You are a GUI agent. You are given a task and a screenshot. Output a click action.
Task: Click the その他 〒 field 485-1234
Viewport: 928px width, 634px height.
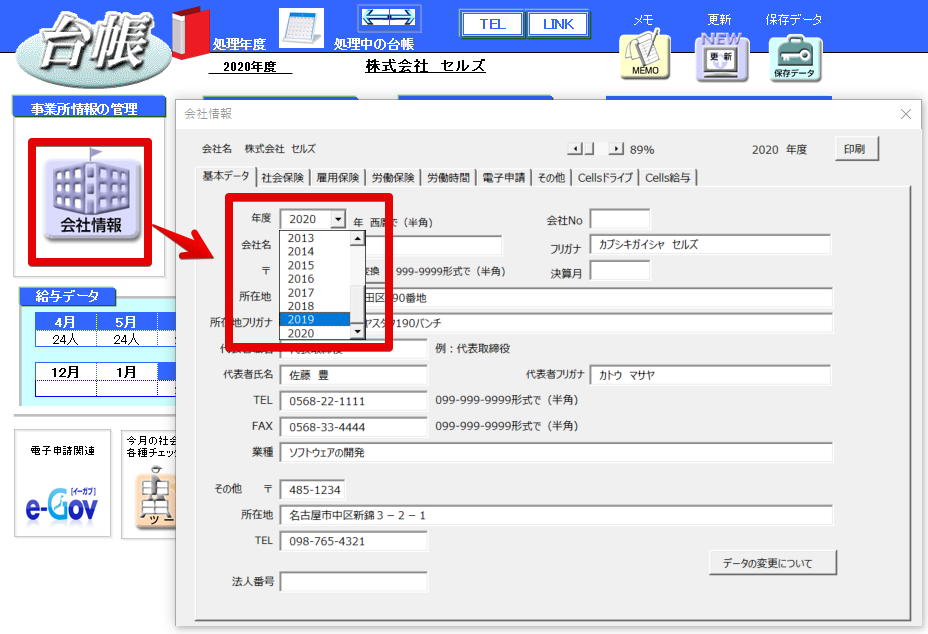point(312,490)
